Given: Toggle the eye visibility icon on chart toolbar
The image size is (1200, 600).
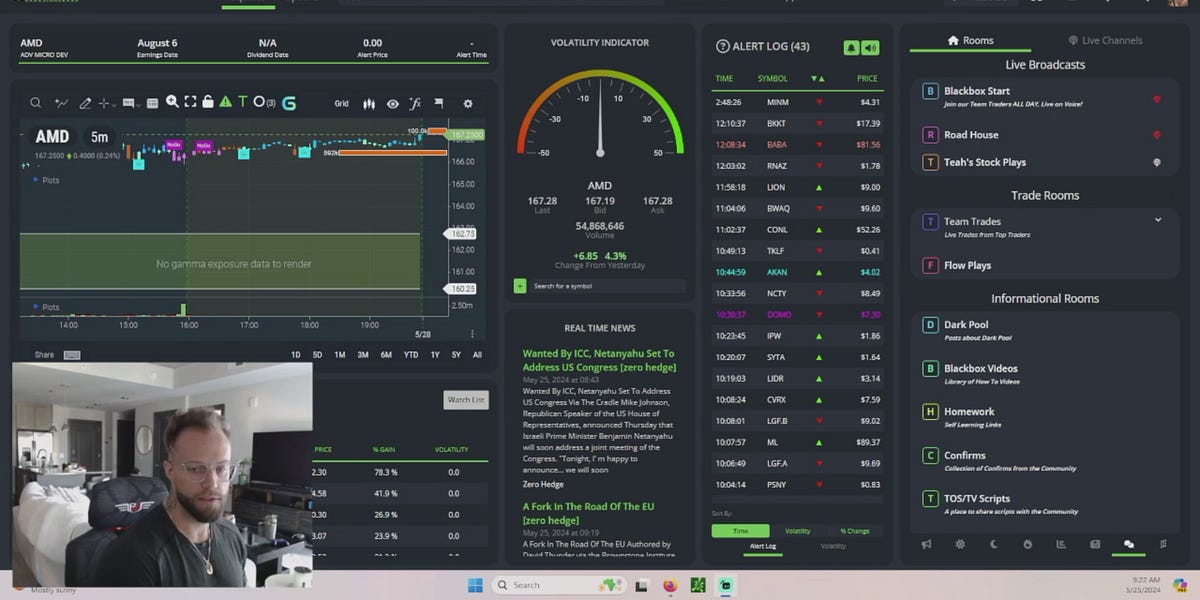Looking at the screenshot, I should [x=391, y=103].
